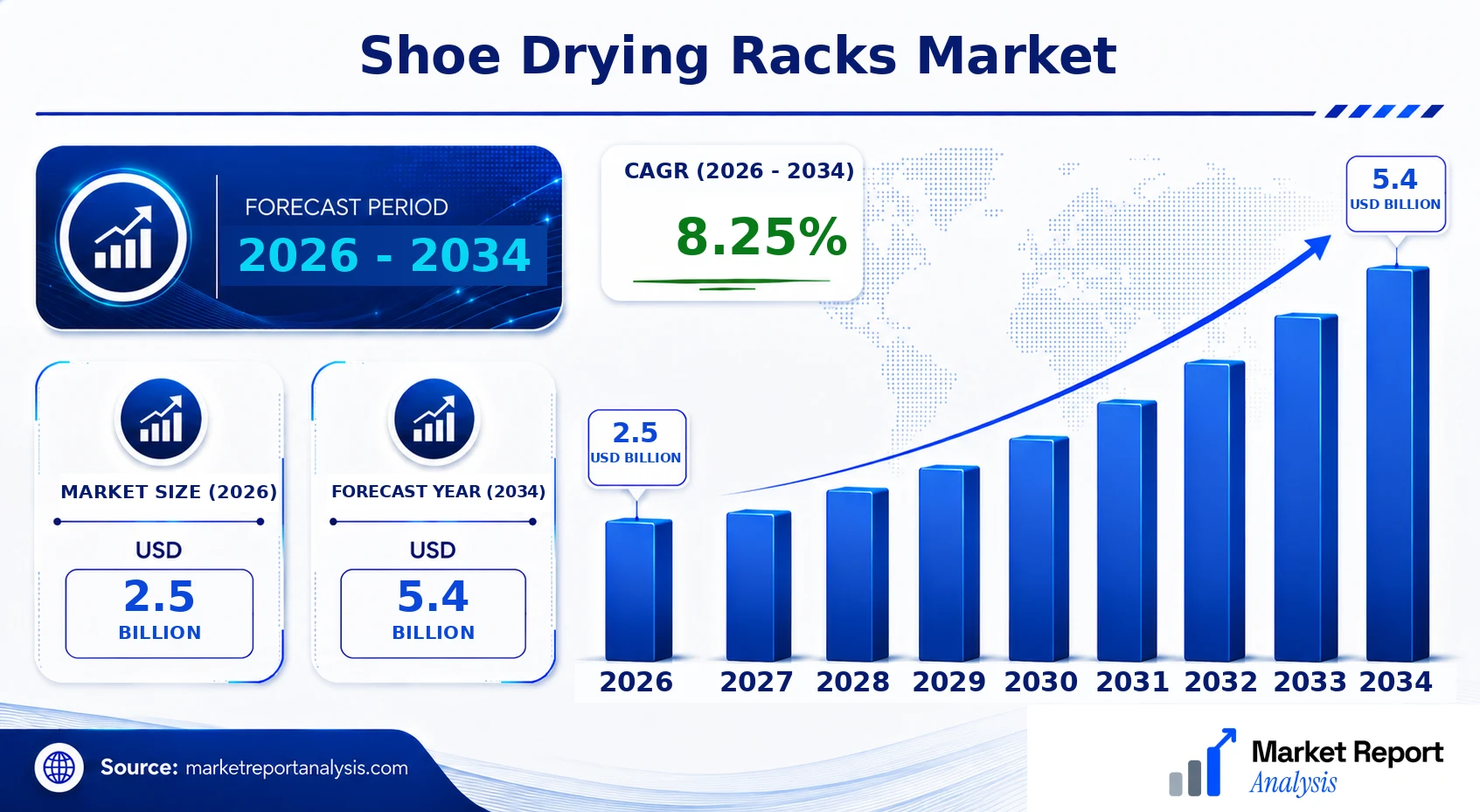The image size is (1480, 812).
Task: Click the 2030 bar in the chart
Action: pyautogui.click(x=1039, y=549)
